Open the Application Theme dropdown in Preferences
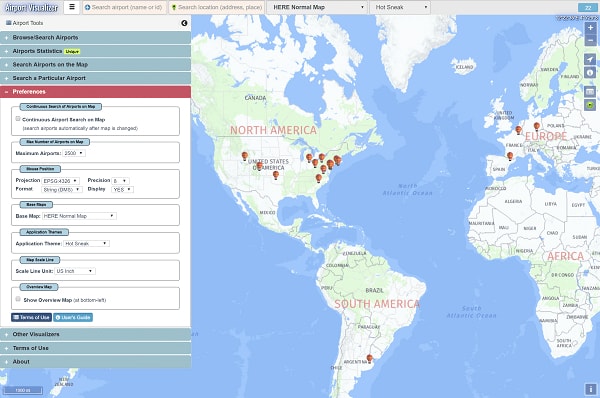Viewport: 600px width, 398px height. (x=86, y=243)
